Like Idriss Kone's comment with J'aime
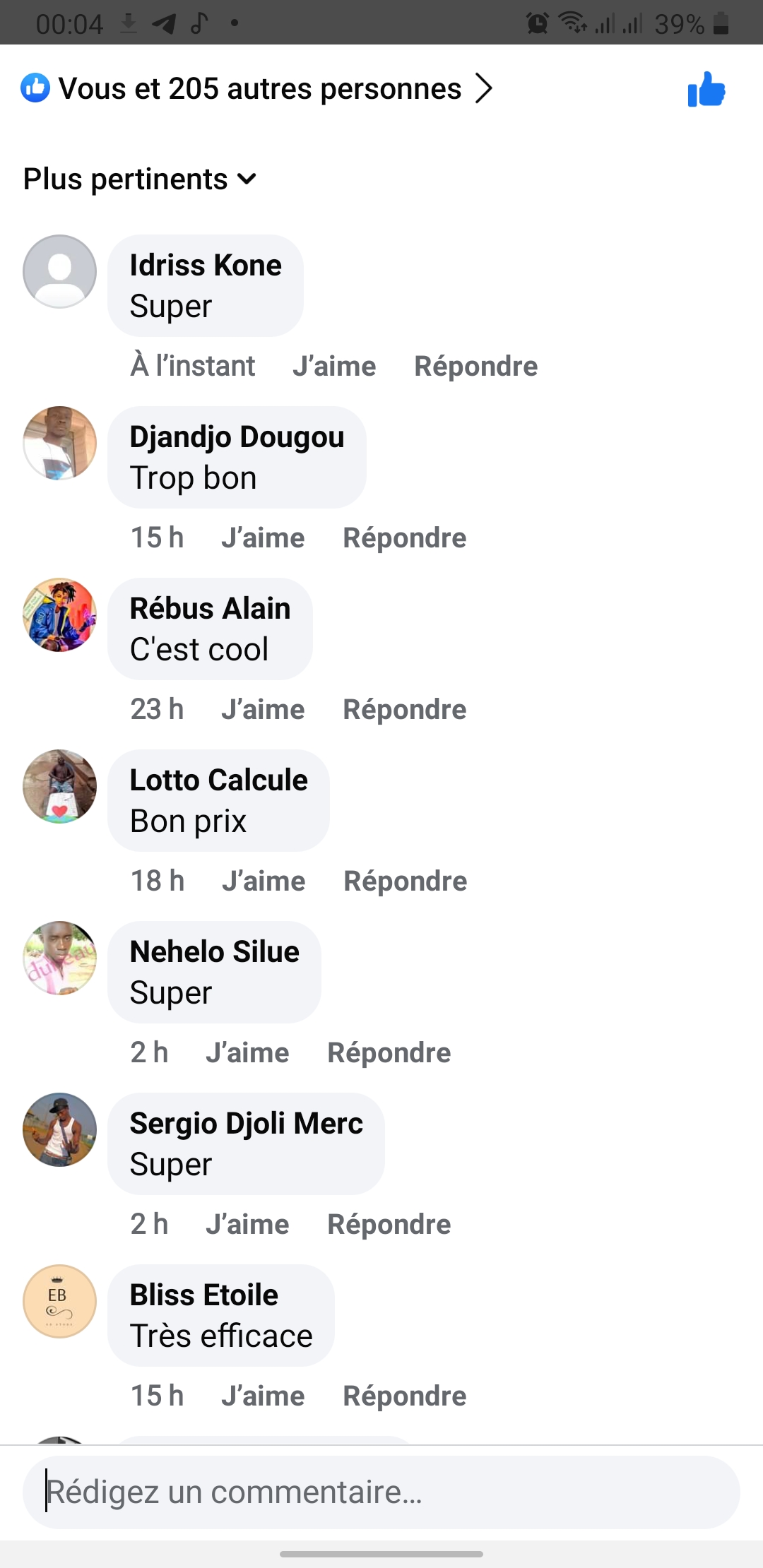The width and height of the screenshot is (763, 1568). click(x=334, y=367)
